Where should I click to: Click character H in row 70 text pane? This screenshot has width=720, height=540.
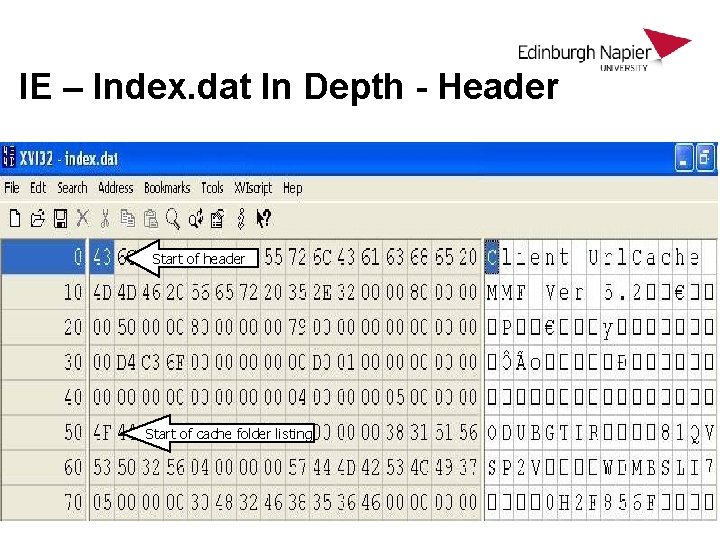564,503
